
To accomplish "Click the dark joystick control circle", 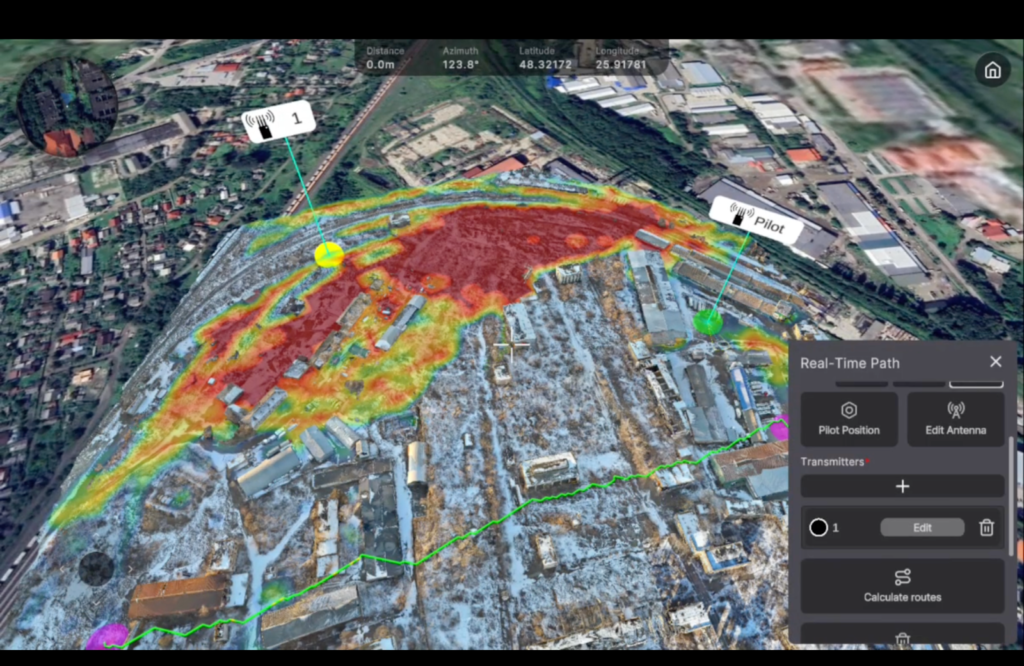I will [x=97, y=568].
